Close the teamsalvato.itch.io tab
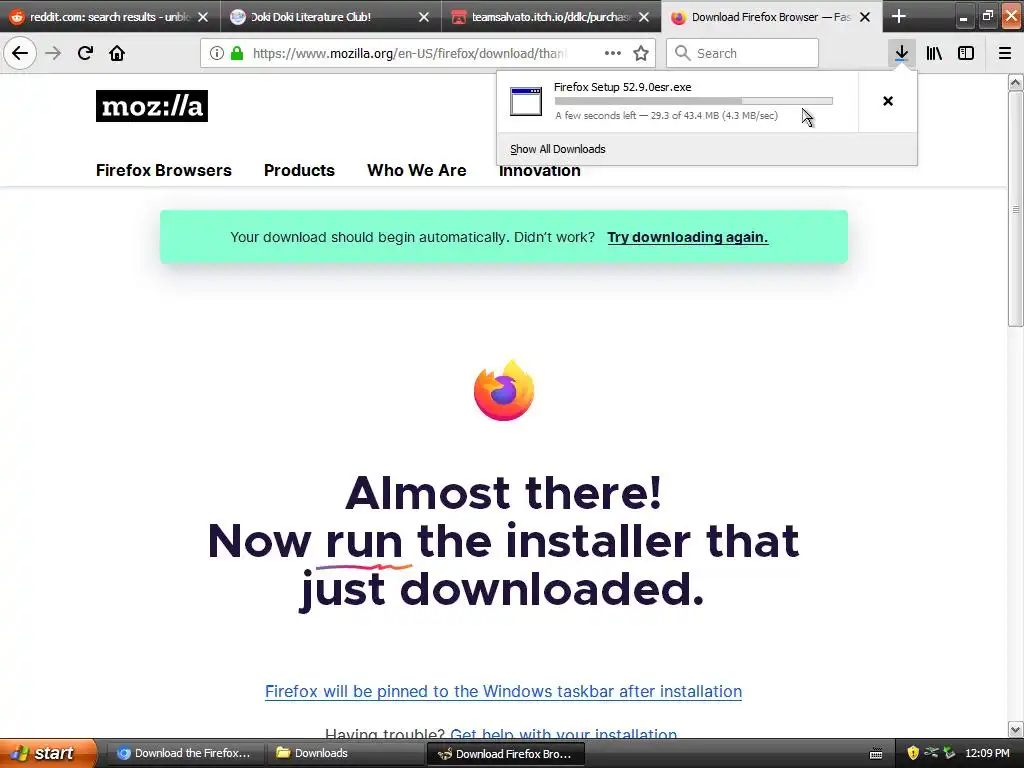Image resolution: width=1024 pixels, height=768 pixels. coord(644,17)
